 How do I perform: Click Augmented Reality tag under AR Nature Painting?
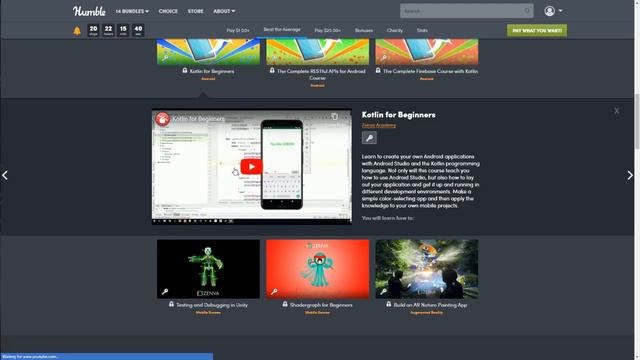(427, 313)
